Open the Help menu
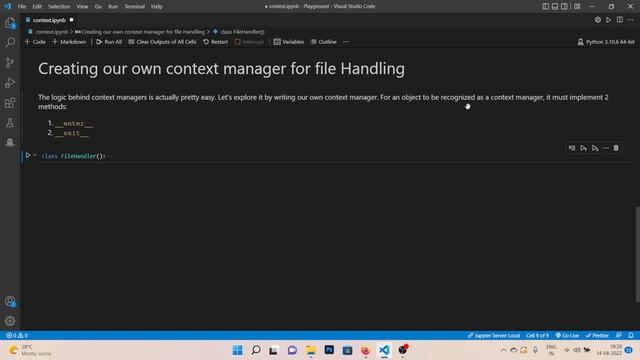The width and height of the screenshot is (640, 360). [x=157, y=7]
